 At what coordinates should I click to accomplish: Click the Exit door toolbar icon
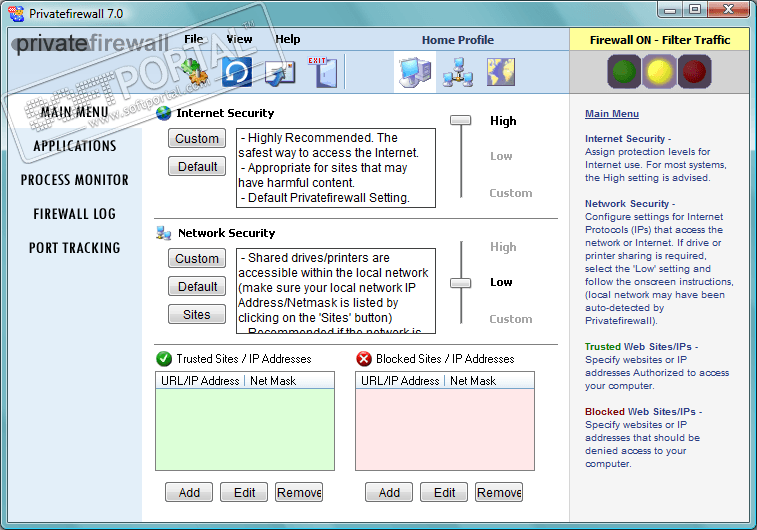point(323,72)
